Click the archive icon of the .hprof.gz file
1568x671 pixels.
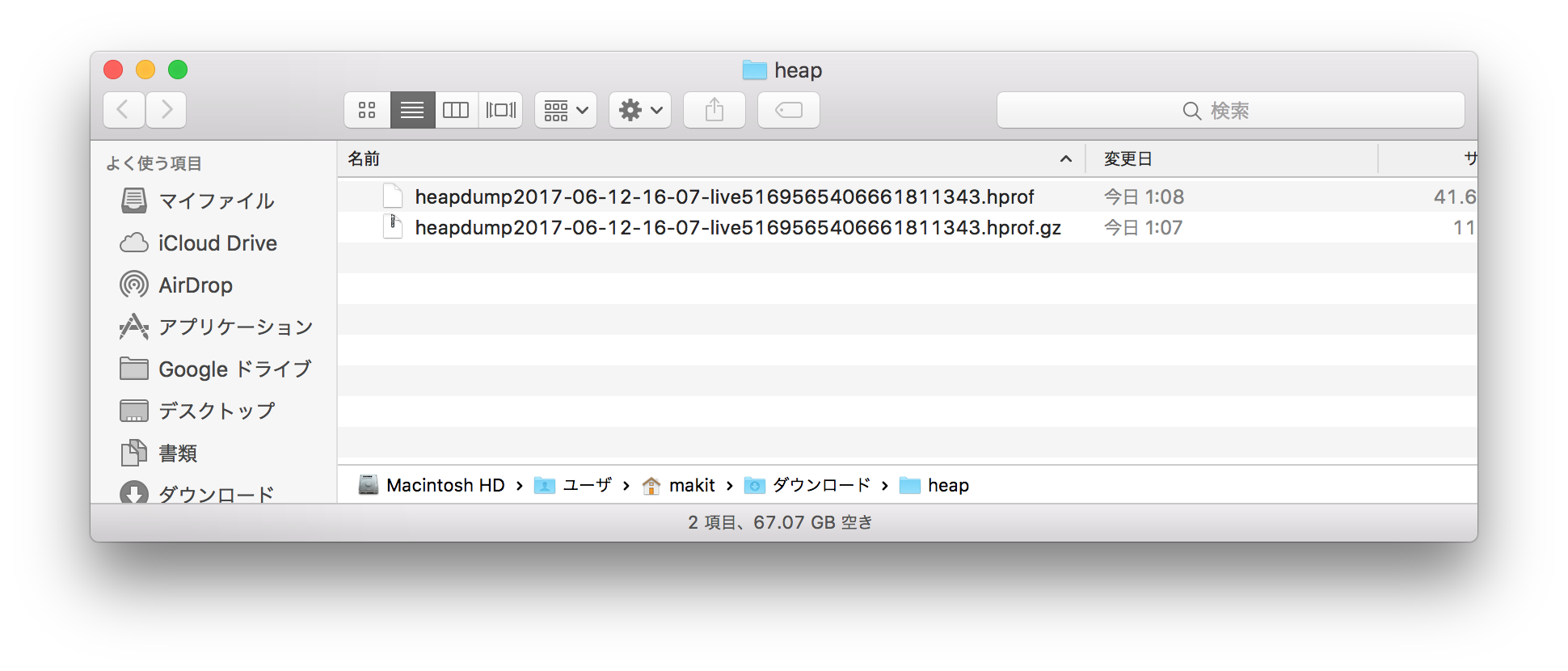click(393, 227)
